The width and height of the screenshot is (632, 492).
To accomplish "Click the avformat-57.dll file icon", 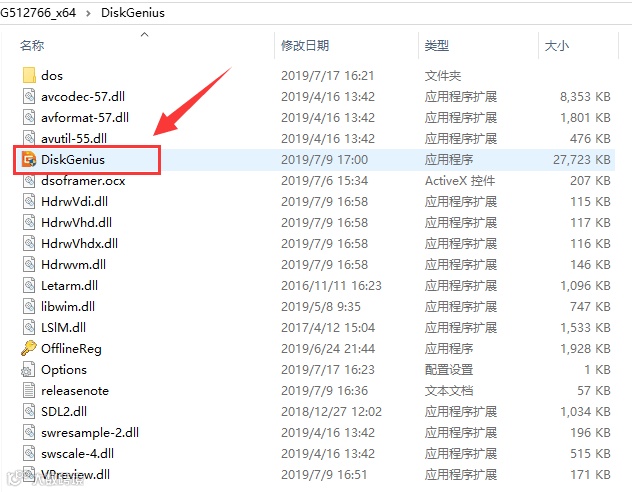I will (29, 117).
